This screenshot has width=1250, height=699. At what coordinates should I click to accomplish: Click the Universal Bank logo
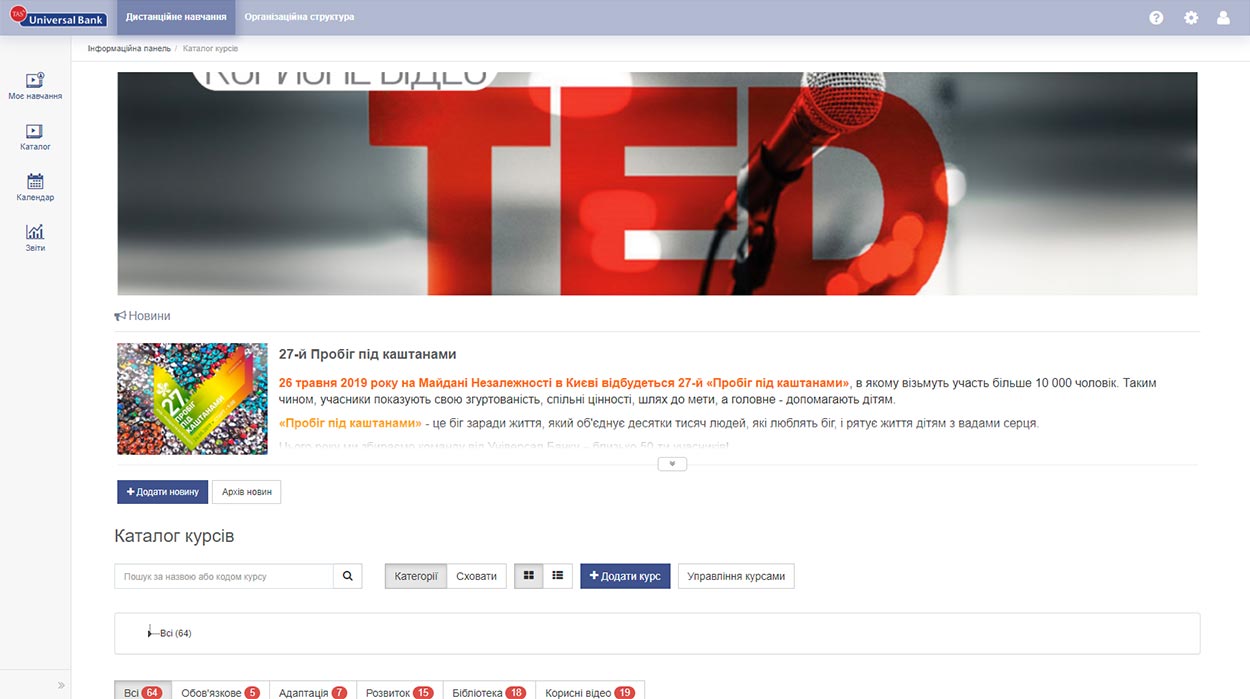point(58,17)
